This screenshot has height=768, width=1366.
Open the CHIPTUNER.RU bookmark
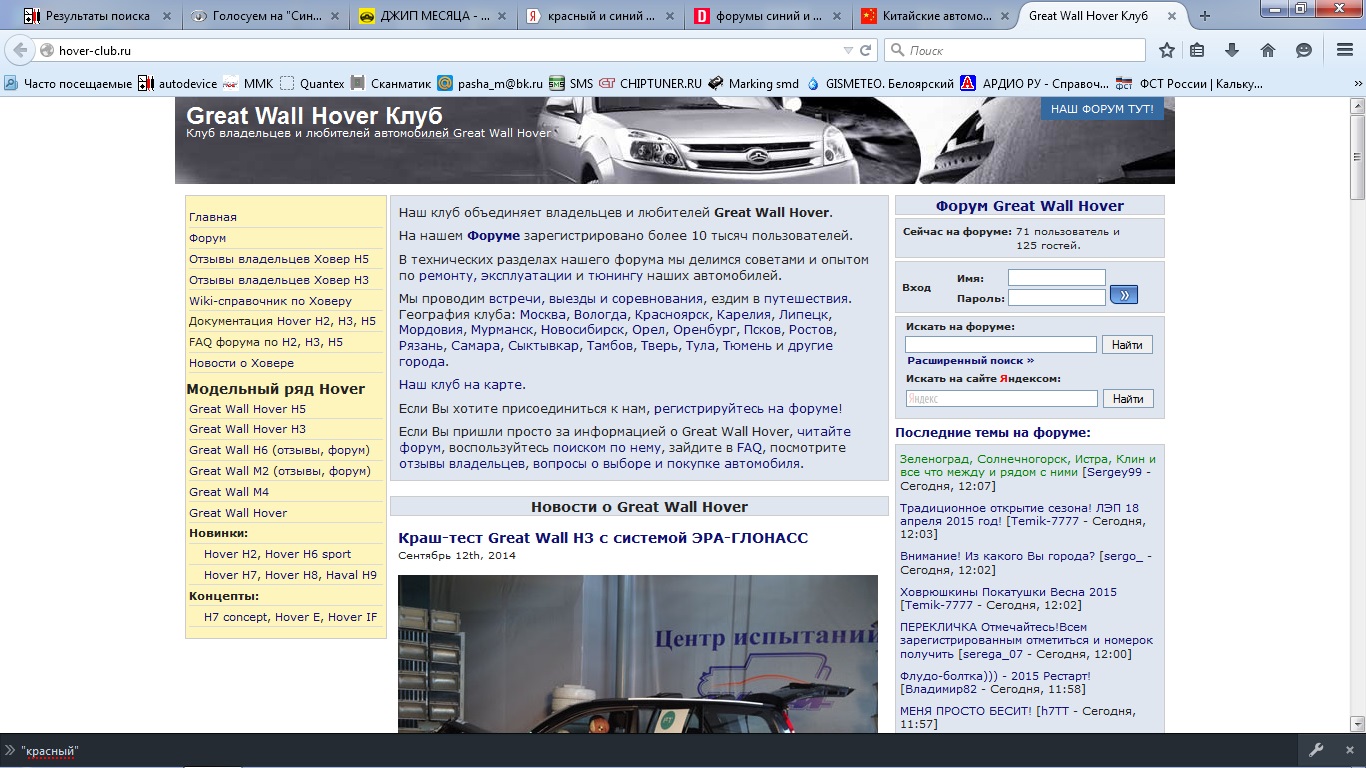(x=651, y=84)
